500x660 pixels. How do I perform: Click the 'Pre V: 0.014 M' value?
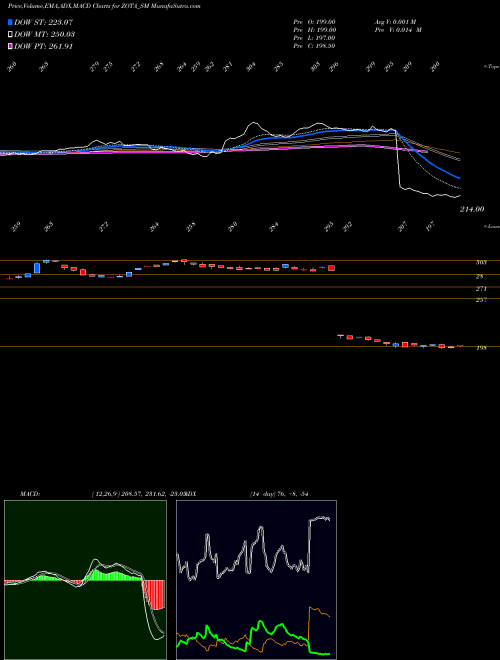(398, 30)
